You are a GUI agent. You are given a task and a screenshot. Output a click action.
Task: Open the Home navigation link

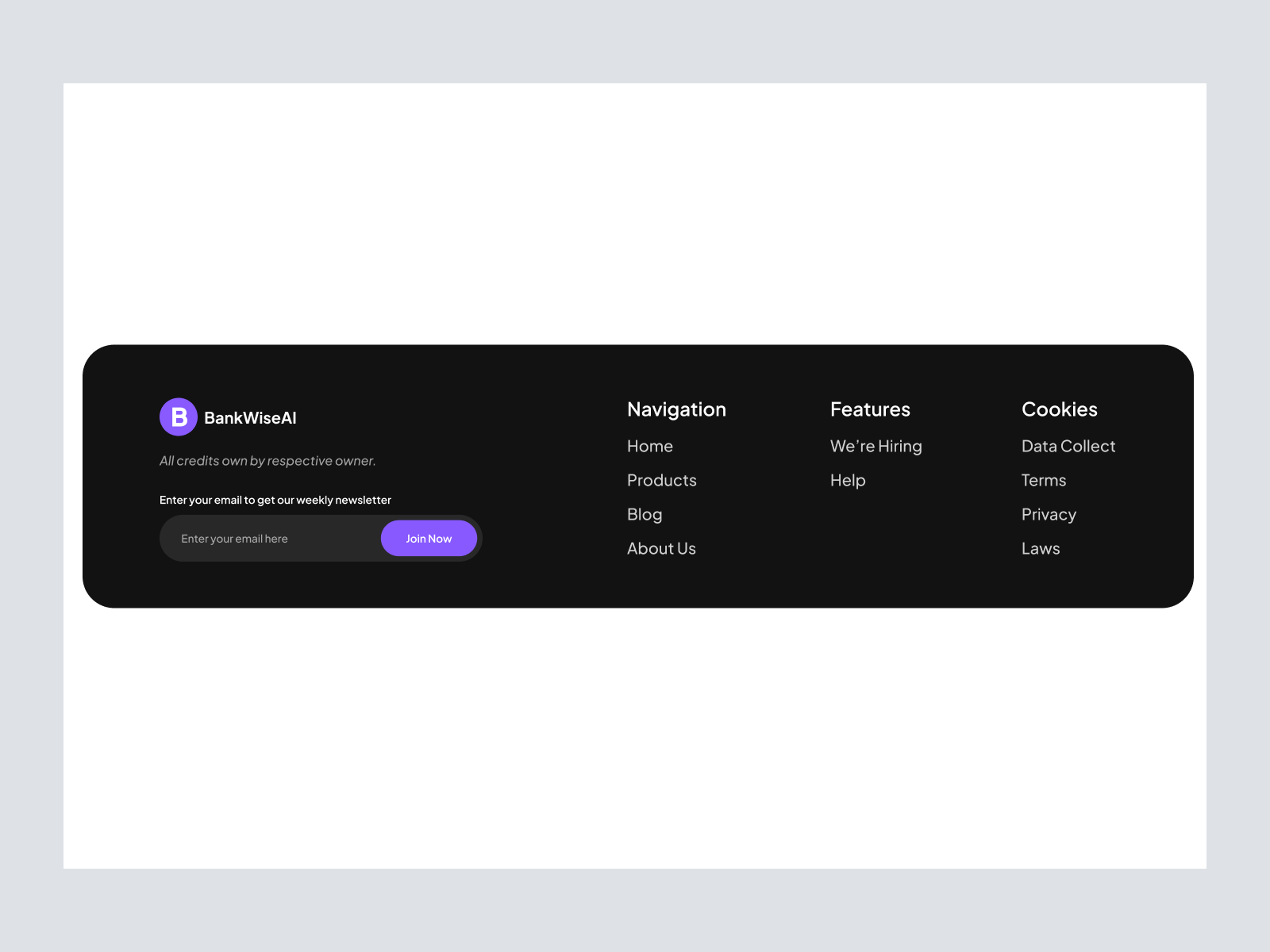pos(650,447)
